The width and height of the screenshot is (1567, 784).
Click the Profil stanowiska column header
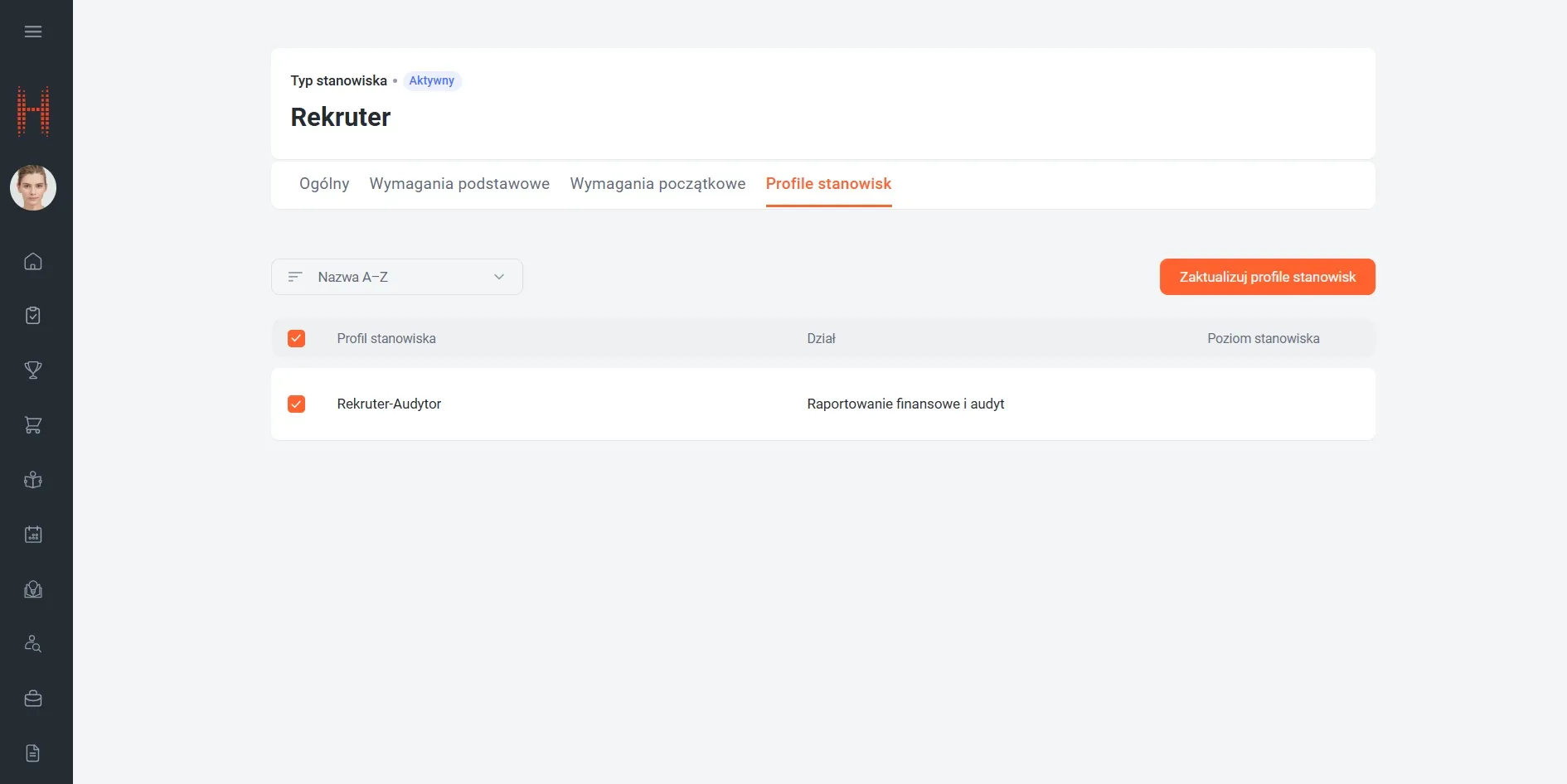pos(386,338)
